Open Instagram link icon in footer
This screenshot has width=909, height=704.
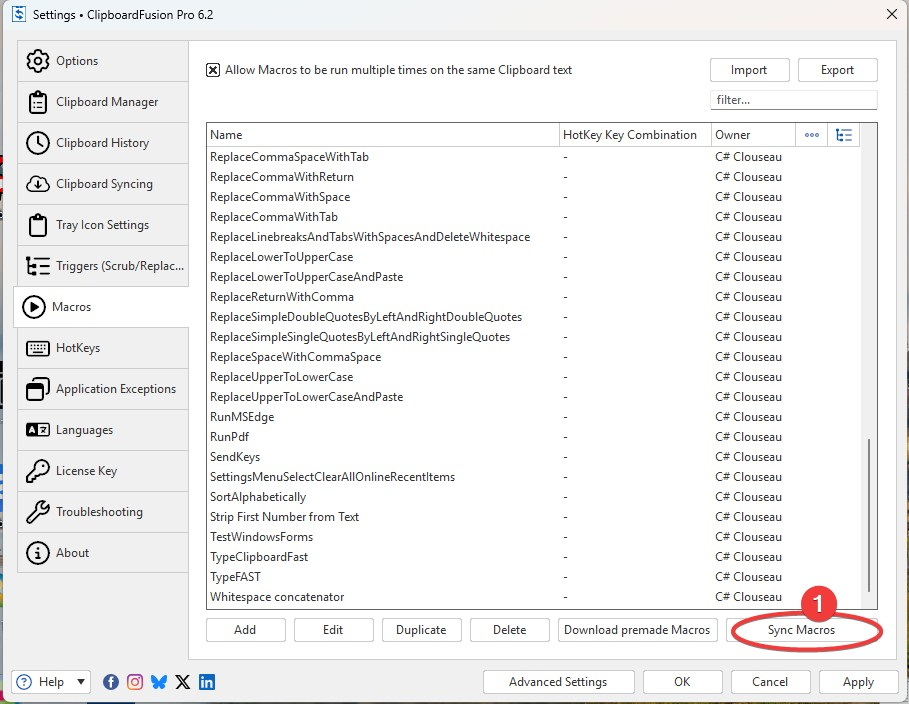tap(135, 682)
